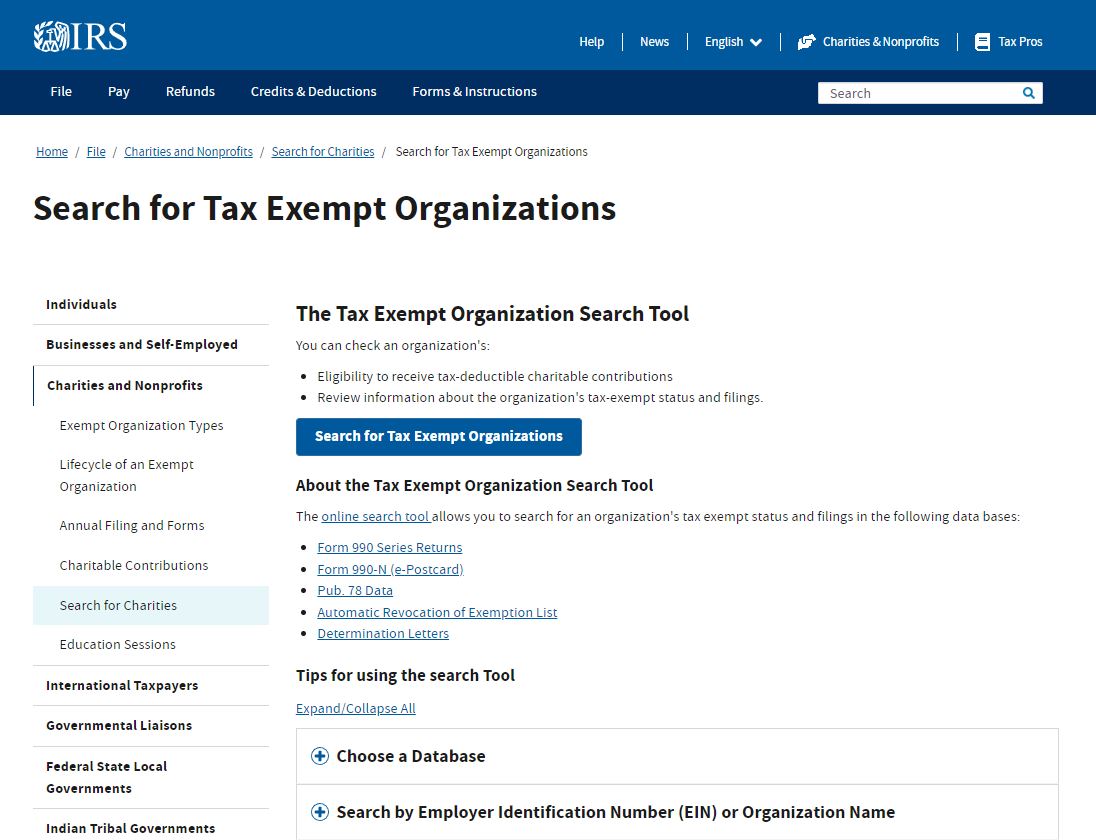Click About the Tax Exempt Organization Search Tool heading
The width and height of the screenshot is (1096, 840).
coord(475,486)
